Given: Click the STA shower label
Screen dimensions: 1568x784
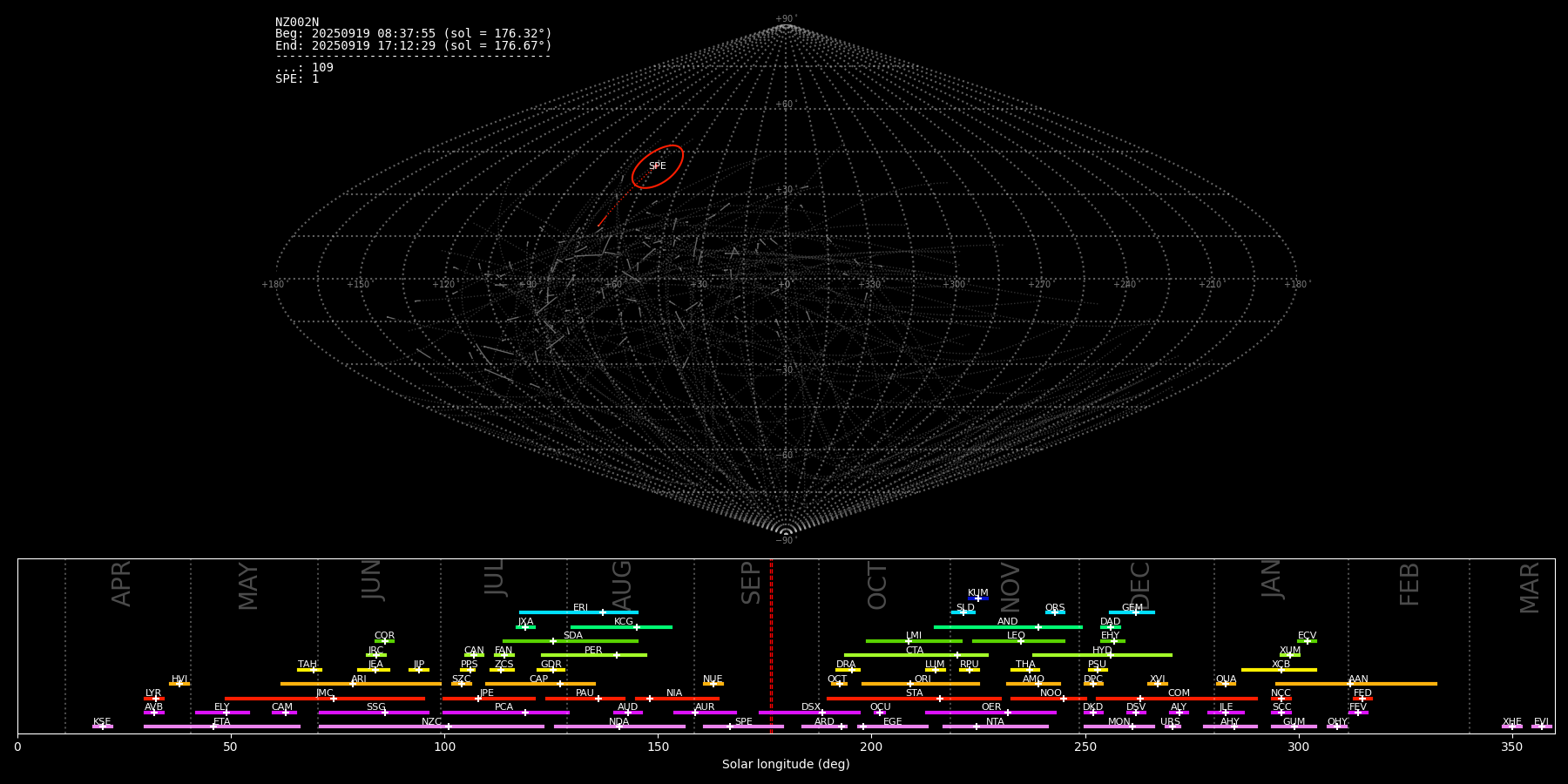Looking at the screenshot, I should 914,693.
